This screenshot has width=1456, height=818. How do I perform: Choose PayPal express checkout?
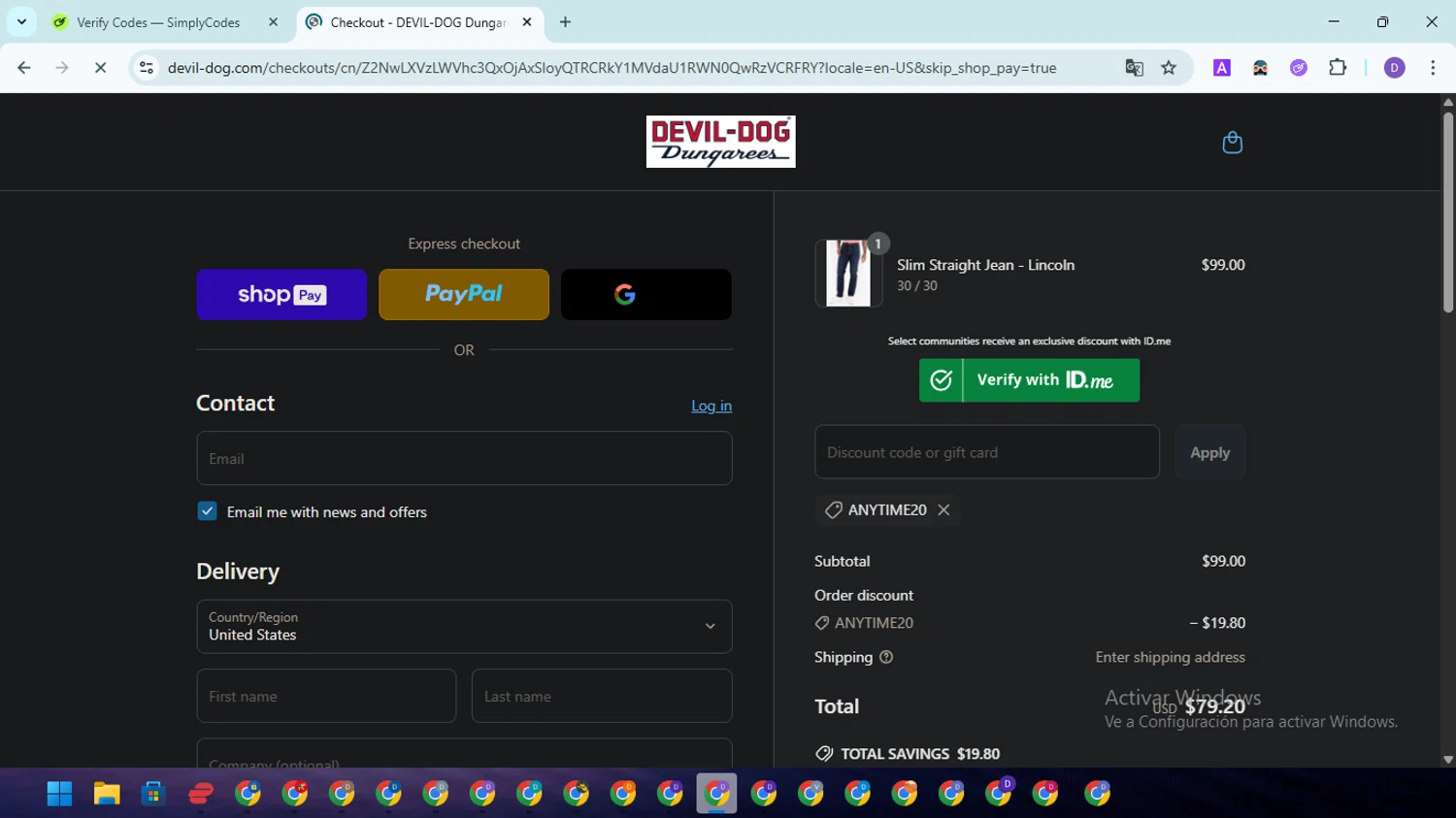pos(464,294)
